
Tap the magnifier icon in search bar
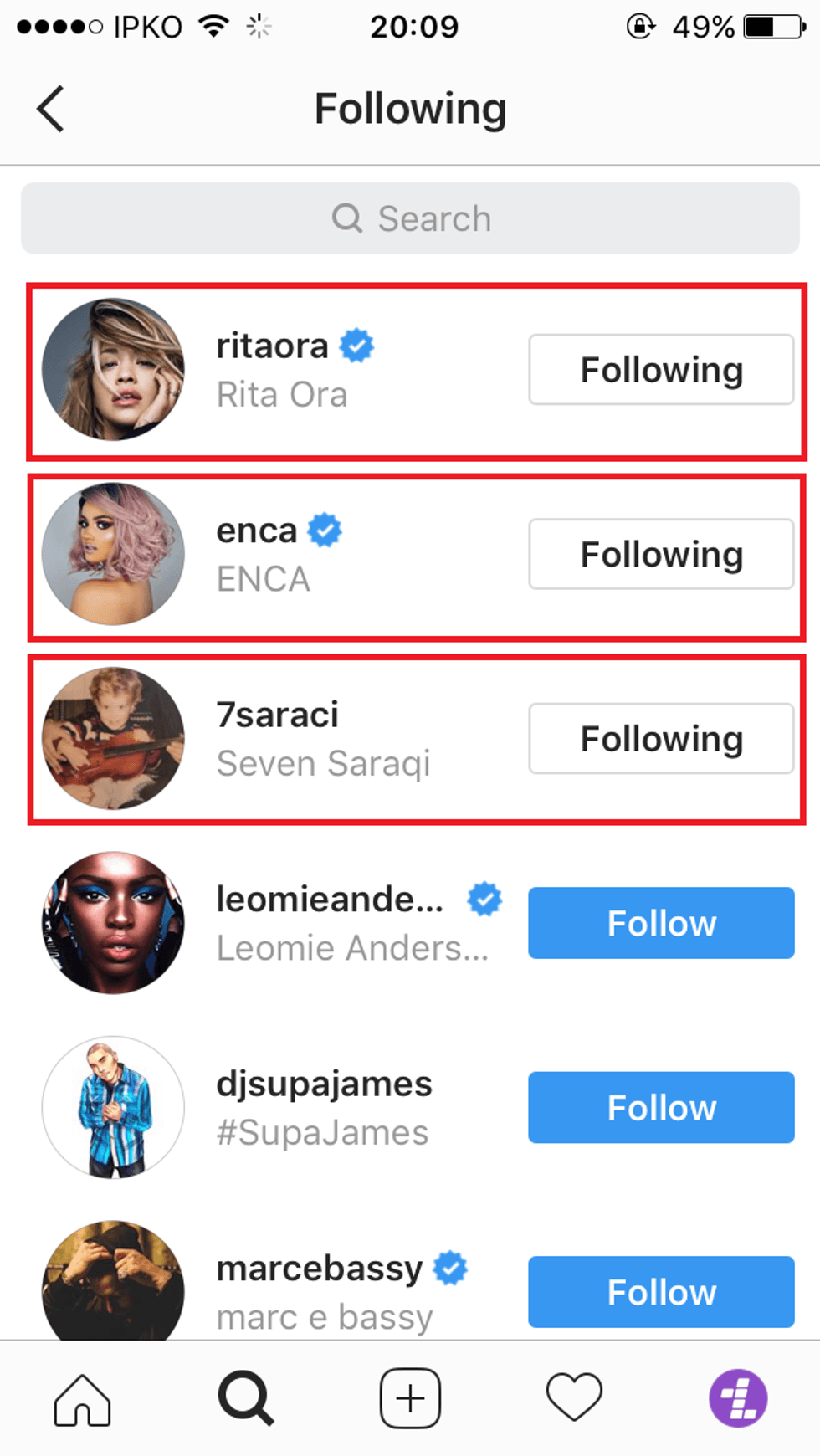point(347,218)
